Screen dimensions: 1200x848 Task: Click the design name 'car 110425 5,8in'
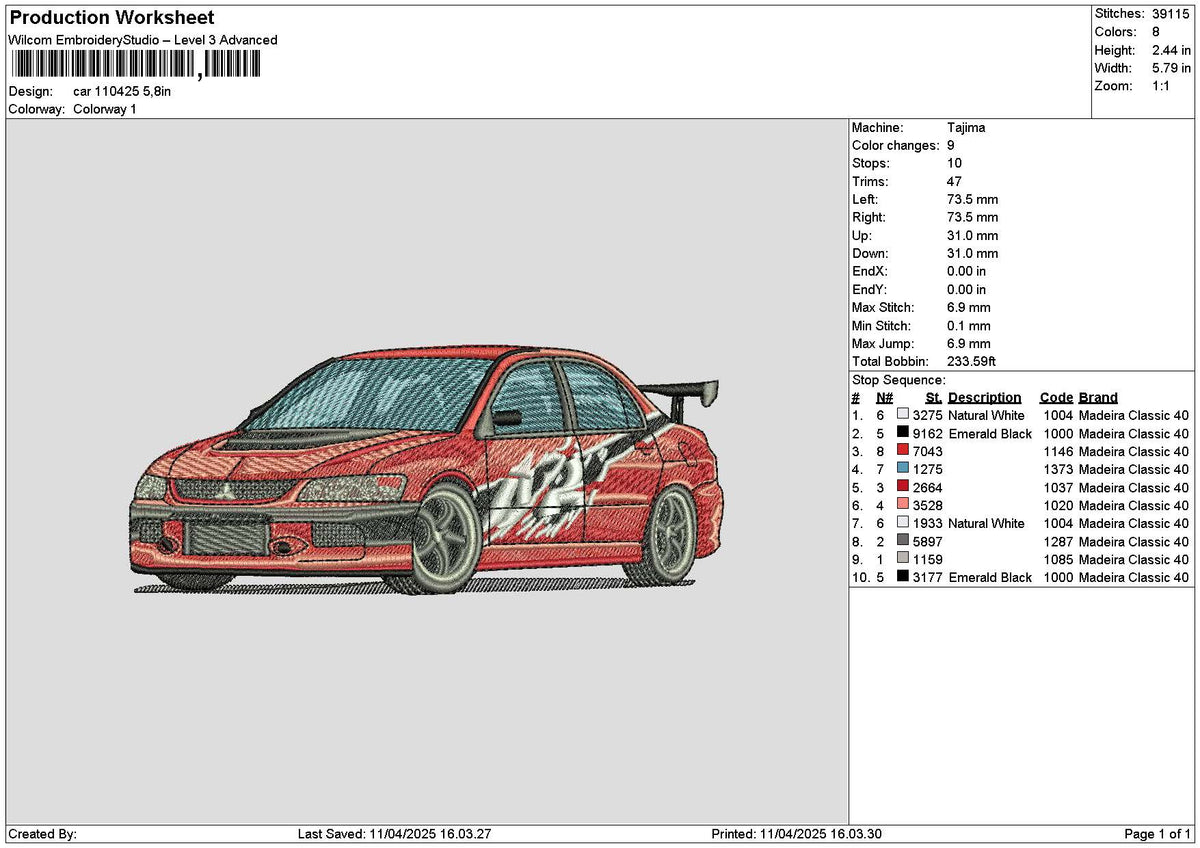122,91
